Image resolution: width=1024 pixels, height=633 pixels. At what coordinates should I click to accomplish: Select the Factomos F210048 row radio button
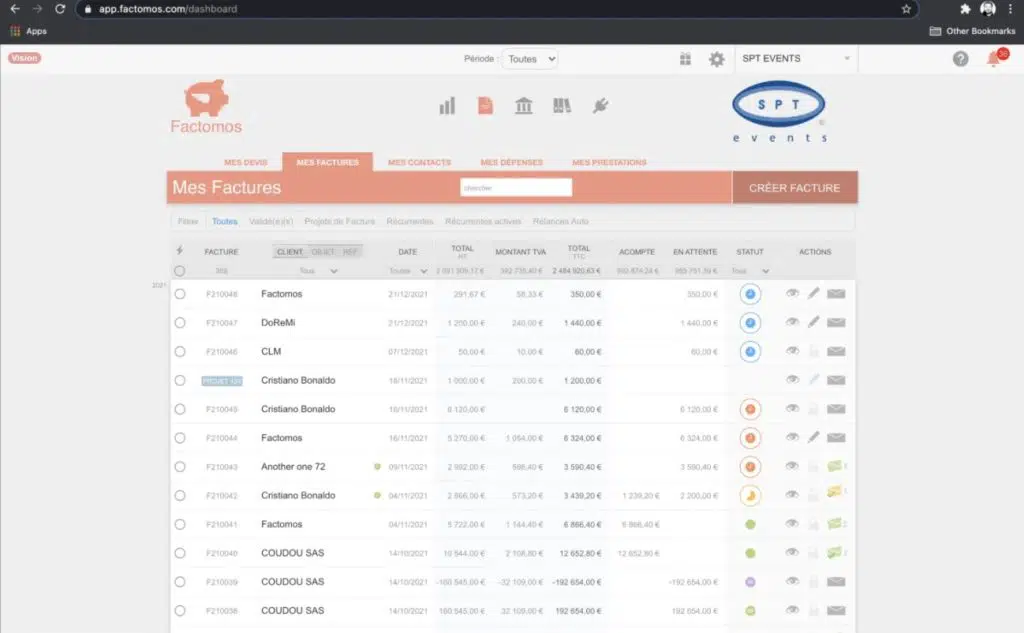coord(180,294)
